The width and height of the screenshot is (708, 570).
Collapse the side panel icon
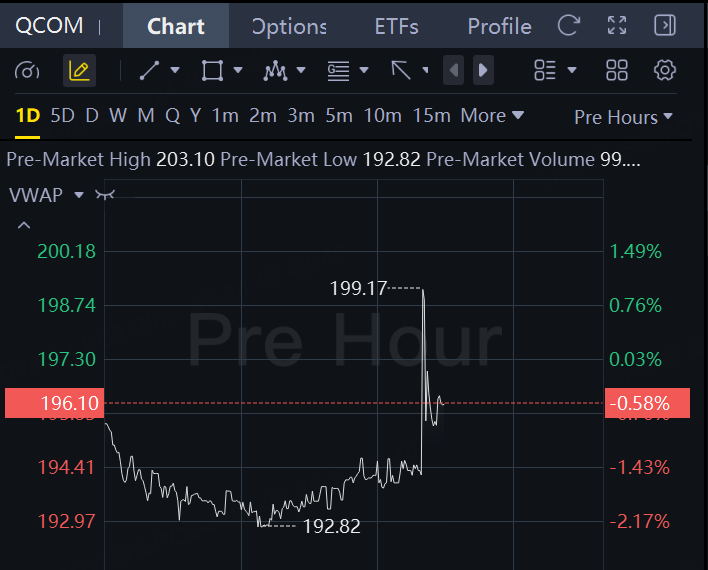(665, 25)
